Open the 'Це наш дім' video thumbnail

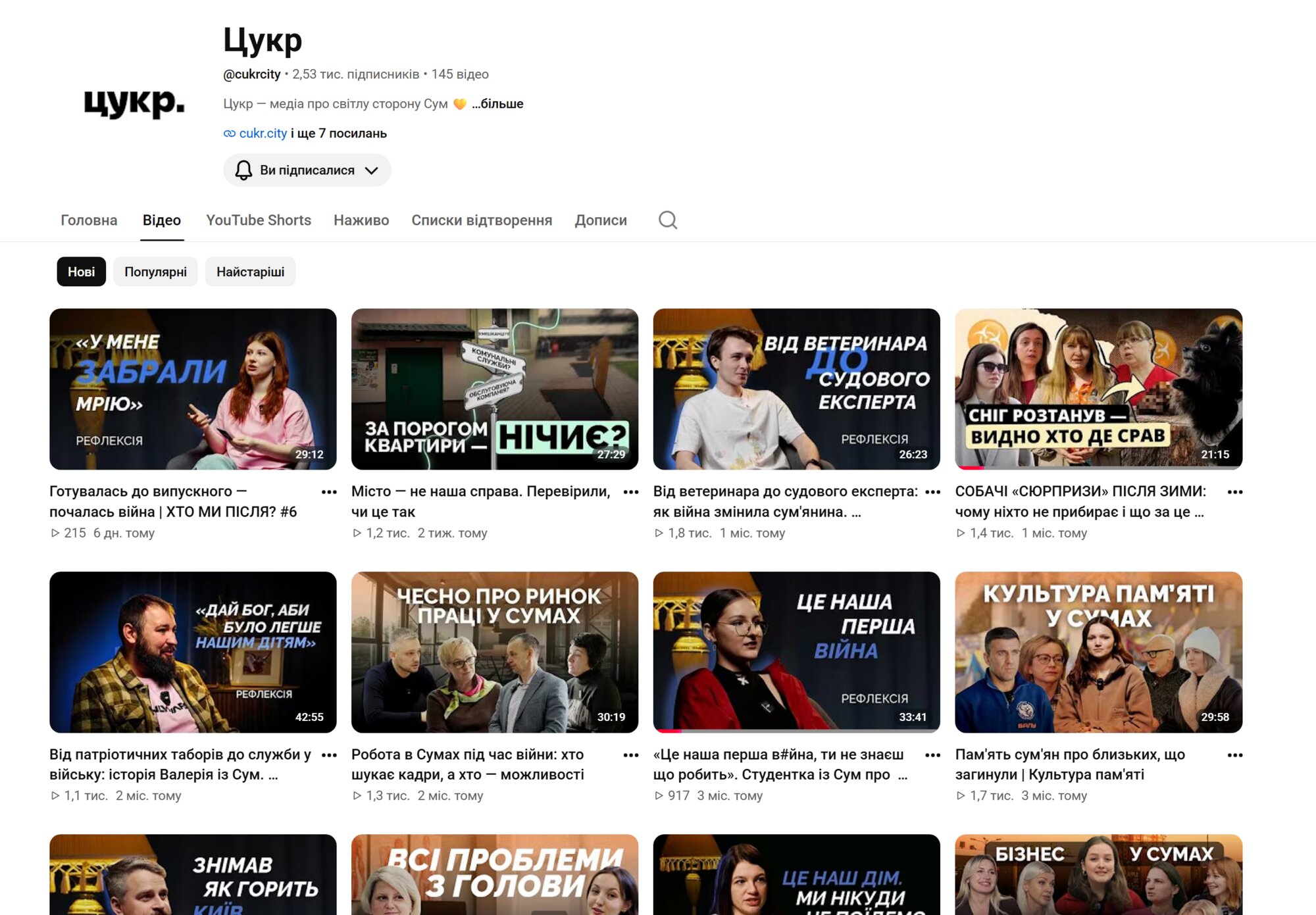coord(797,875)
